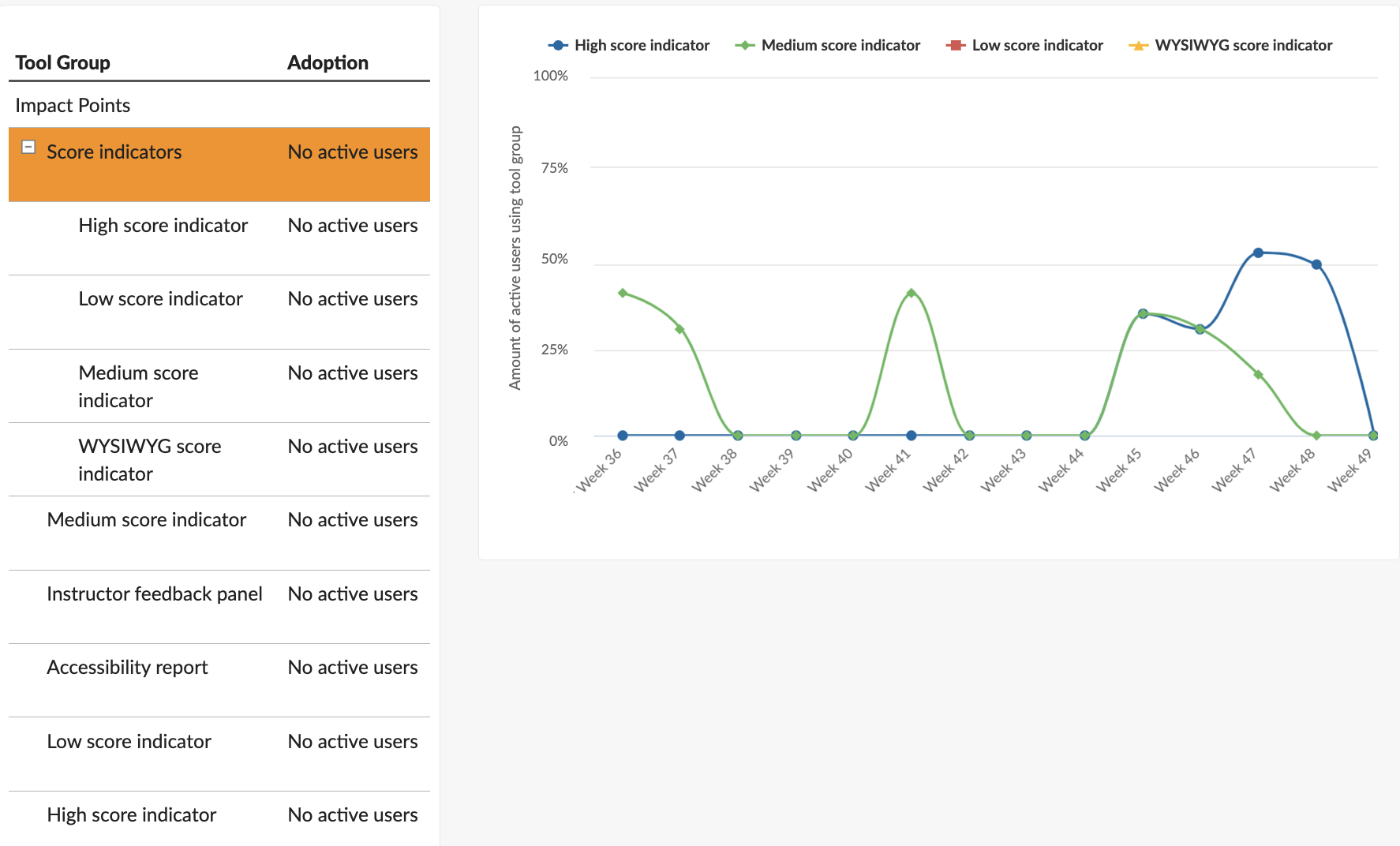This screenshot has width=1400, height=846.
Task: Select the Week 48 blue data point
Action: coord(1316,264)
